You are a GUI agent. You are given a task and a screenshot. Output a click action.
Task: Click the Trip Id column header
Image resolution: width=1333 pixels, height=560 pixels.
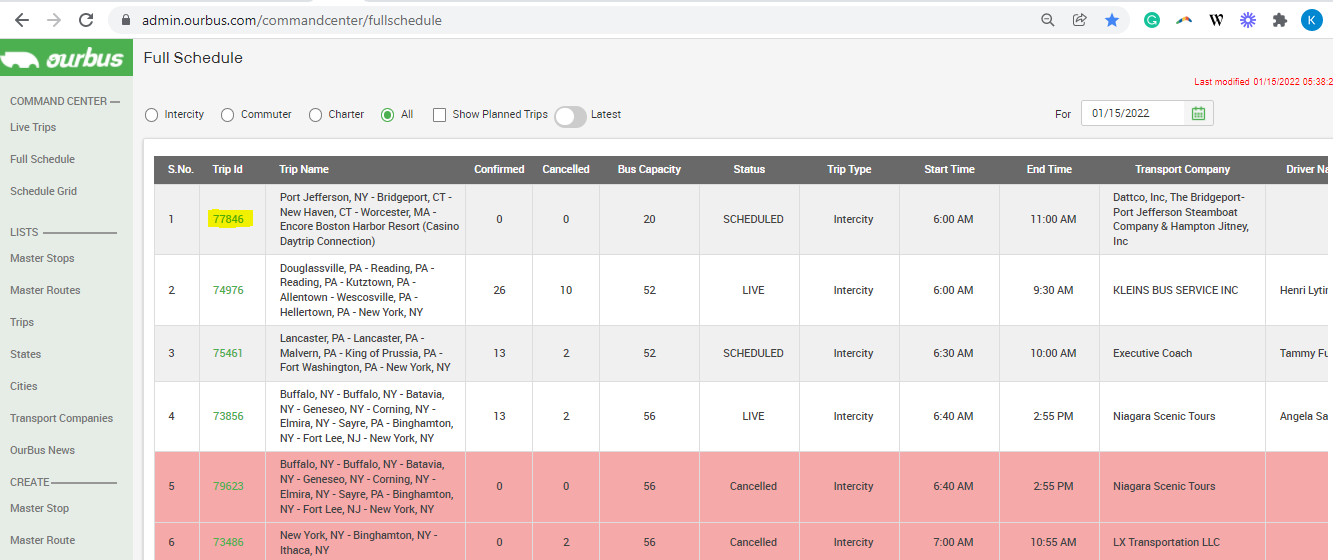pos(228,169)
